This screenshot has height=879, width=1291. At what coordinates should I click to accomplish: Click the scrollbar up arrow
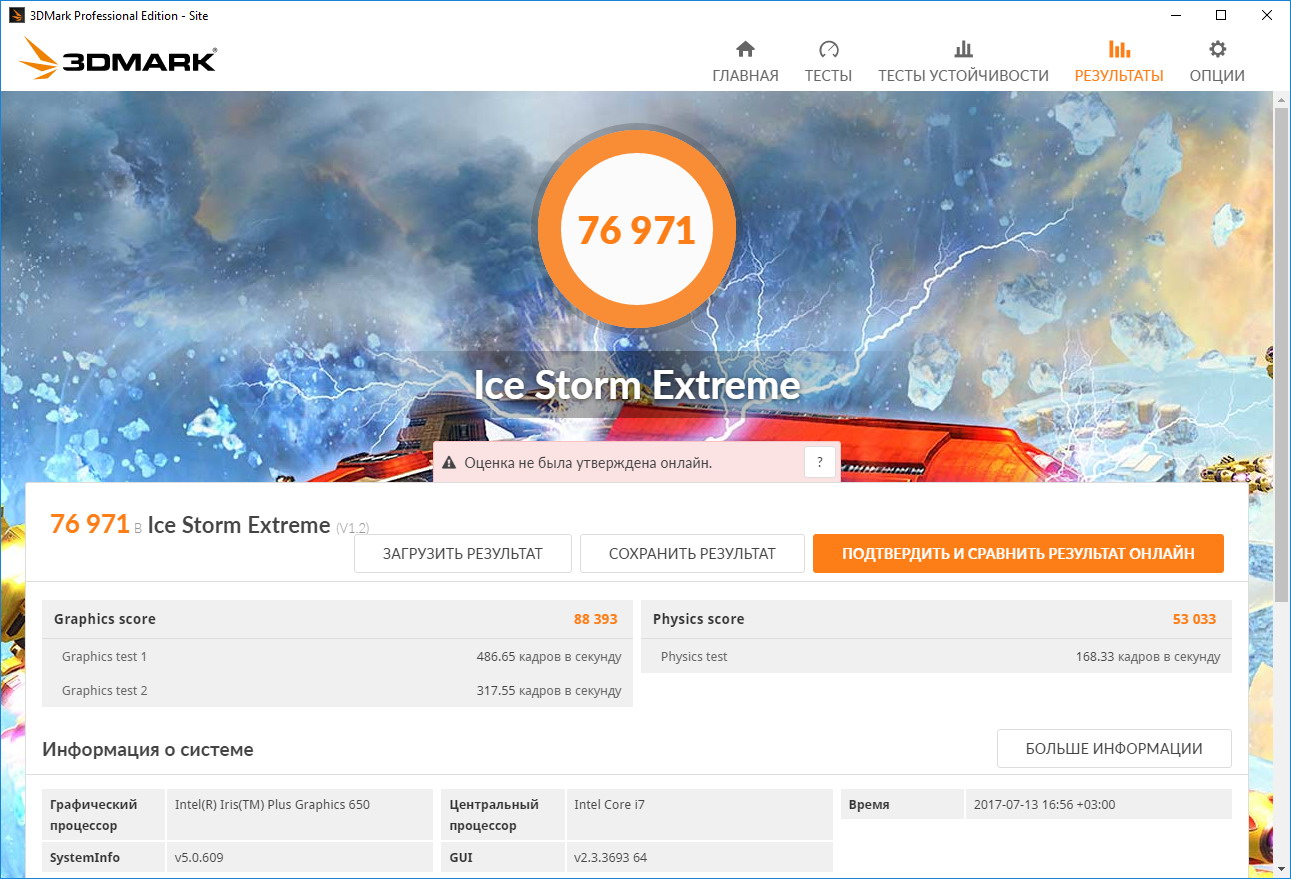point(1281,100)
